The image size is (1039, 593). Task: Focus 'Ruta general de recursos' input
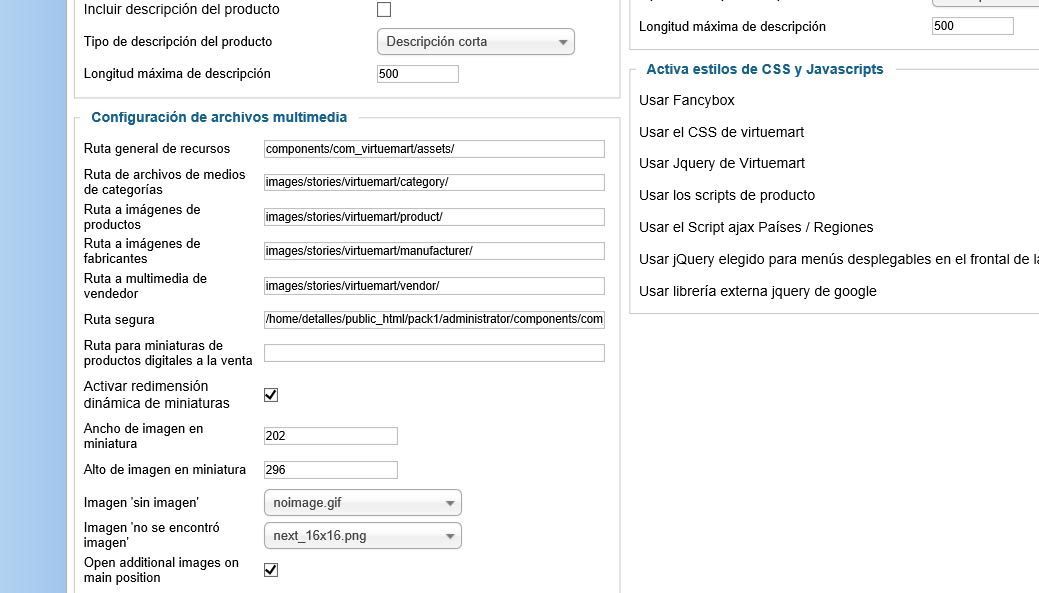coord(434,149)
